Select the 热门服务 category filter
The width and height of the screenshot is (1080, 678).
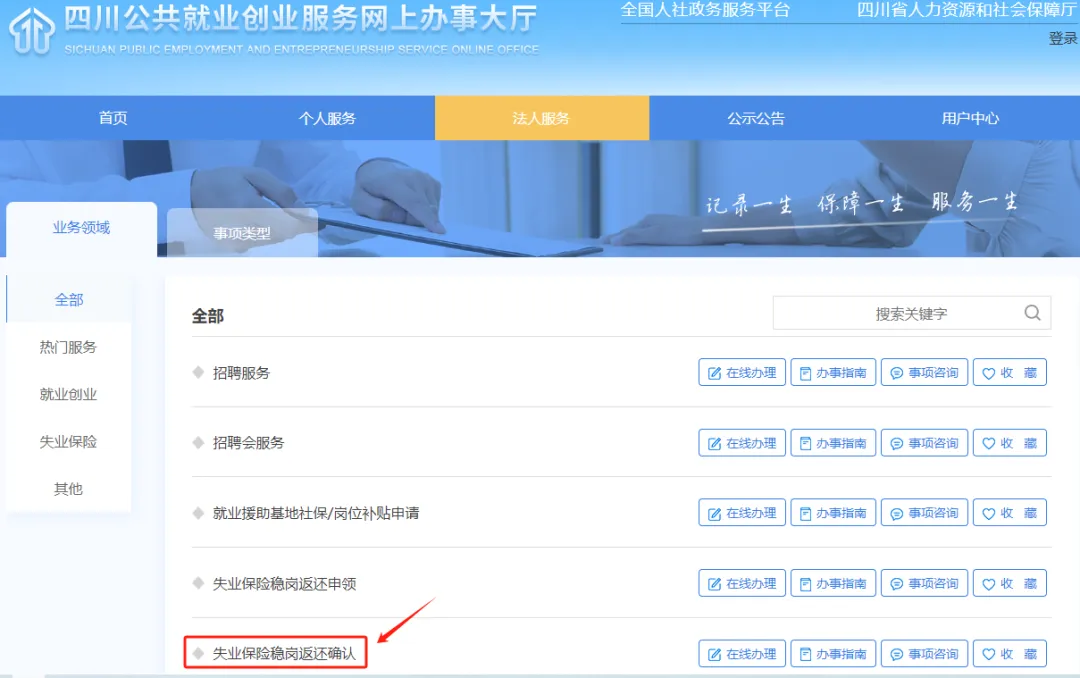67,347
